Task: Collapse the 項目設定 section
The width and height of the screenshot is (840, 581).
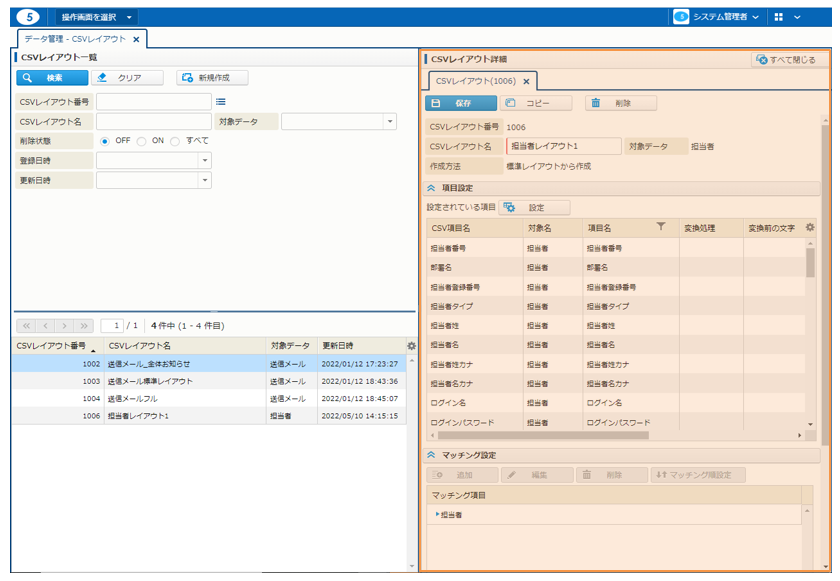Action: [x=432, y=187]
